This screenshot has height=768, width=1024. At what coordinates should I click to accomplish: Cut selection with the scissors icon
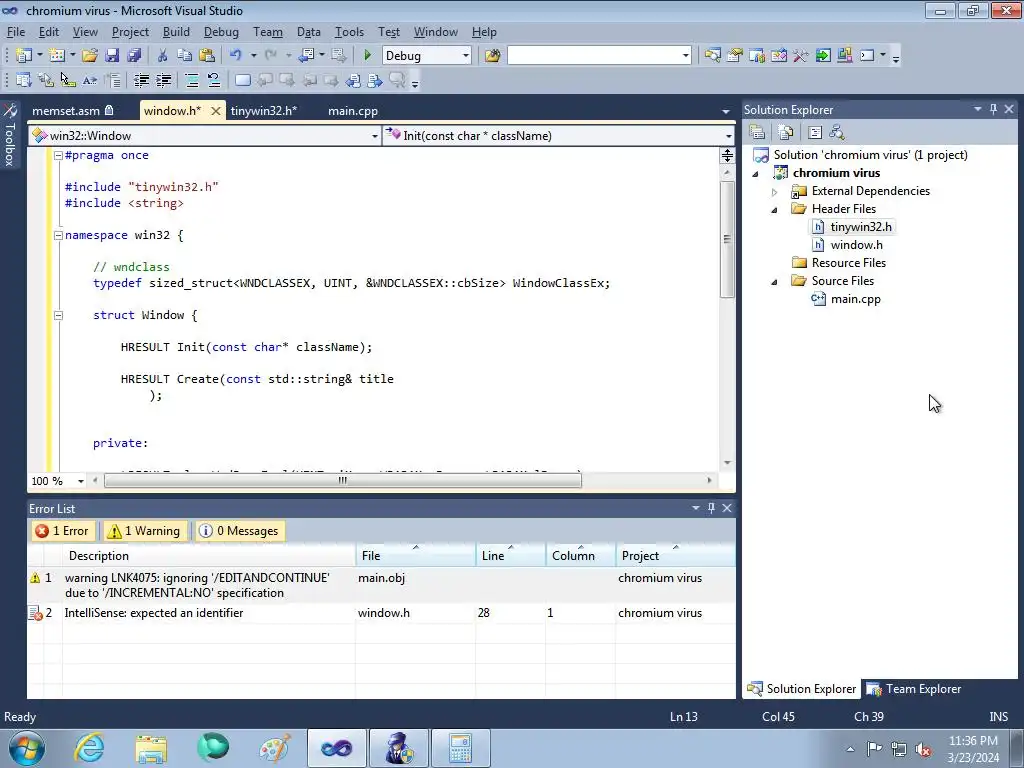point(163,56)
